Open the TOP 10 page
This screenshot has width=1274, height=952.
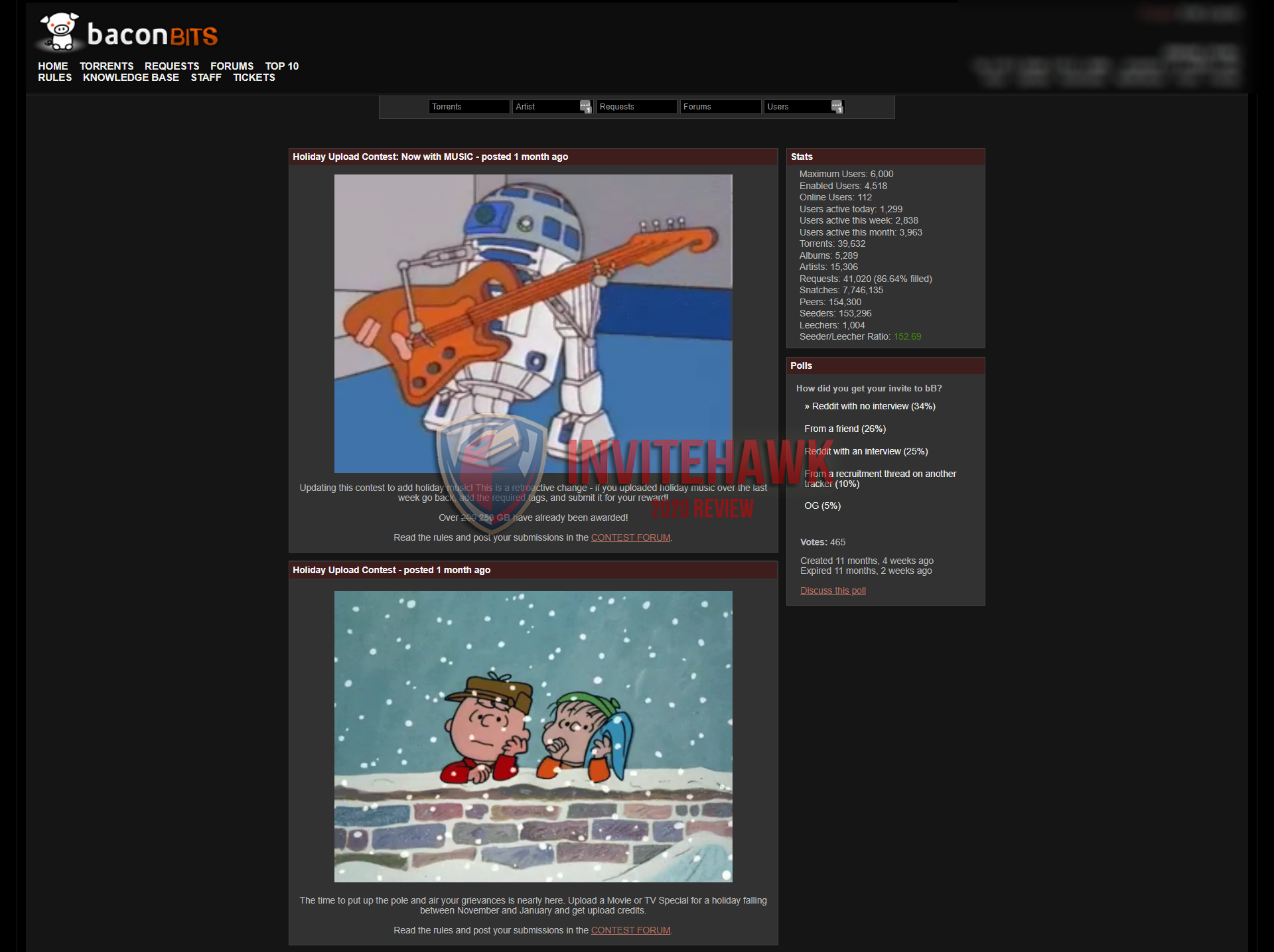pyautogui.click(x=282, y=66)
